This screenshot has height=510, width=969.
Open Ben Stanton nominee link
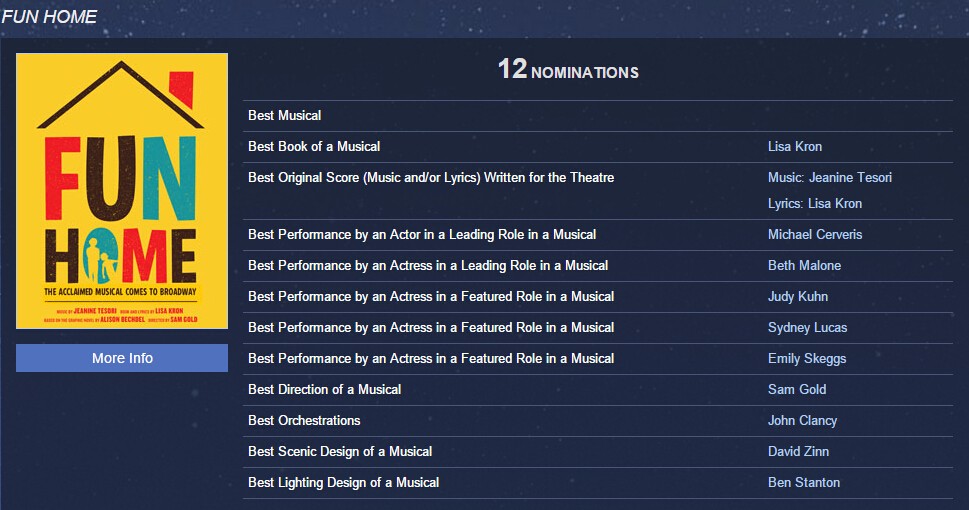pyautogui.click(x=803, y=482)
